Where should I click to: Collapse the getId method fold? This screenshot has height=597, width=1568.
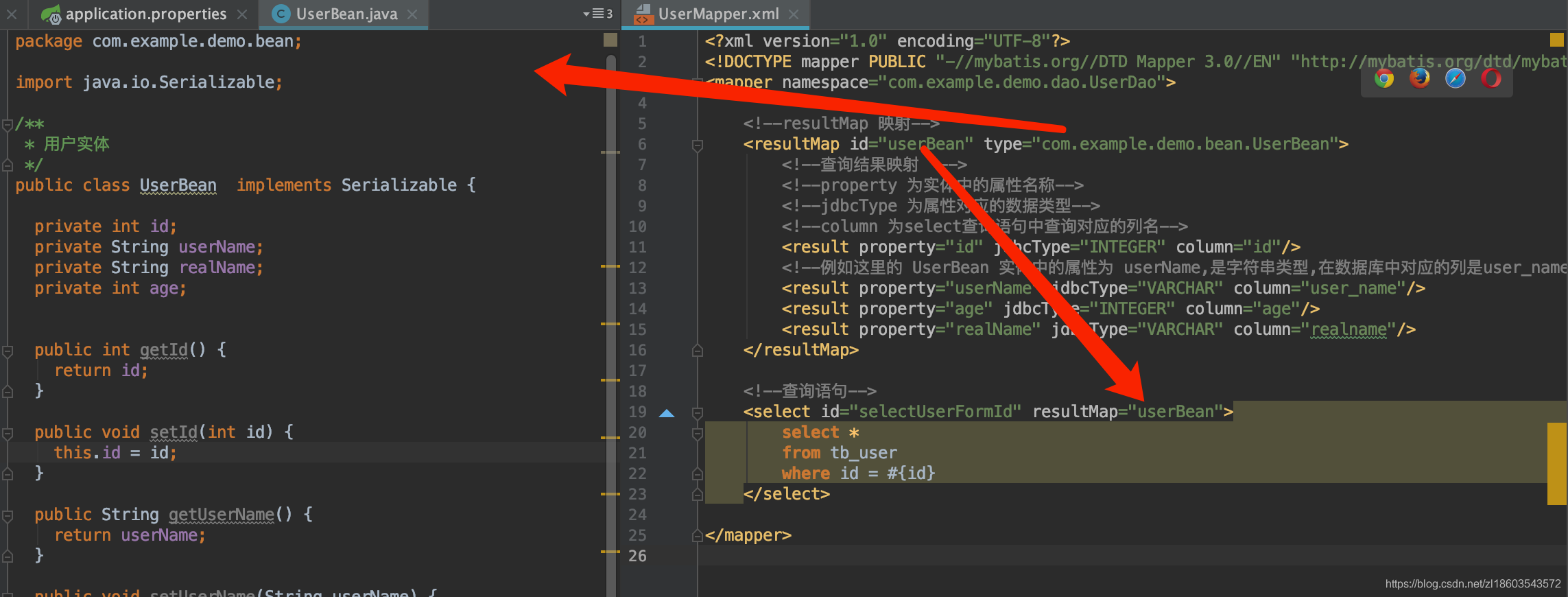click(8, 351)
